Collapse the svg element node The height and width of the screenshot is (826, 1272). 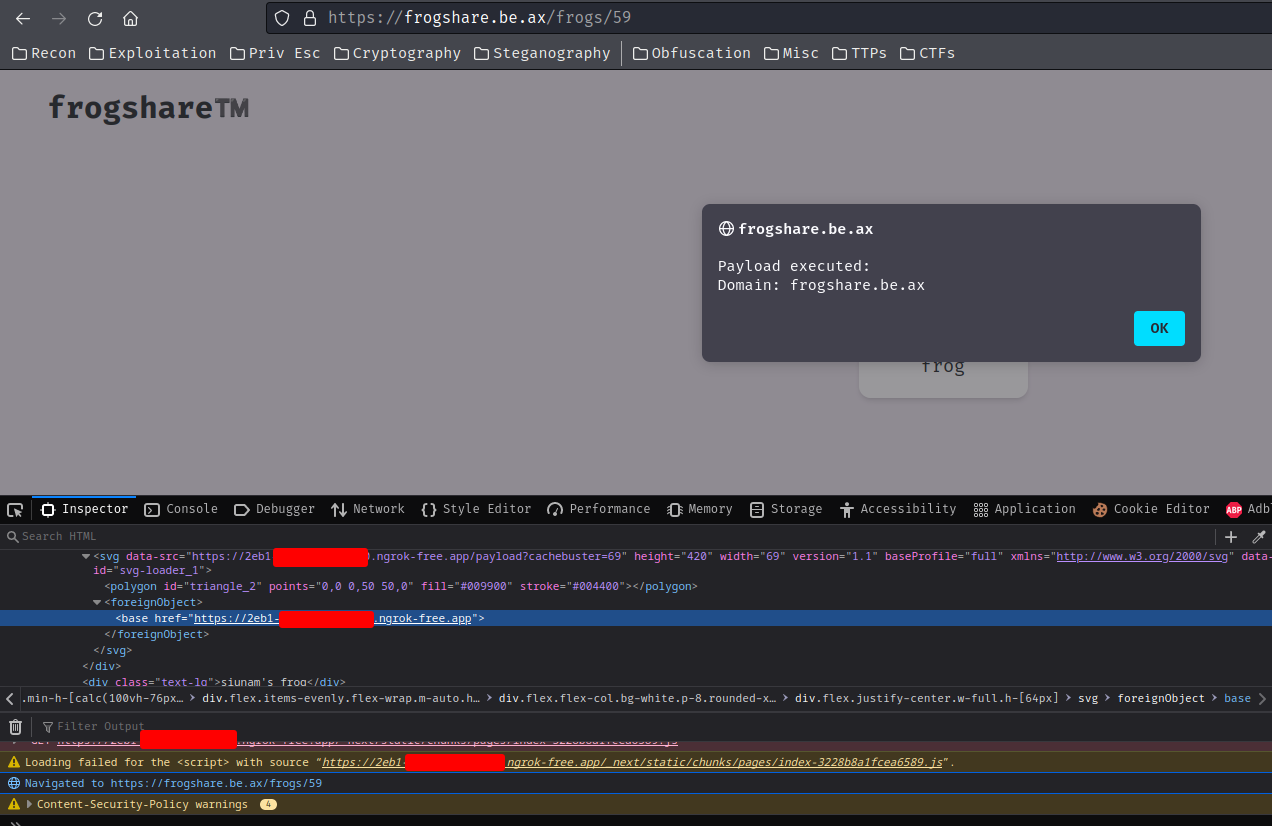[86, 556]
